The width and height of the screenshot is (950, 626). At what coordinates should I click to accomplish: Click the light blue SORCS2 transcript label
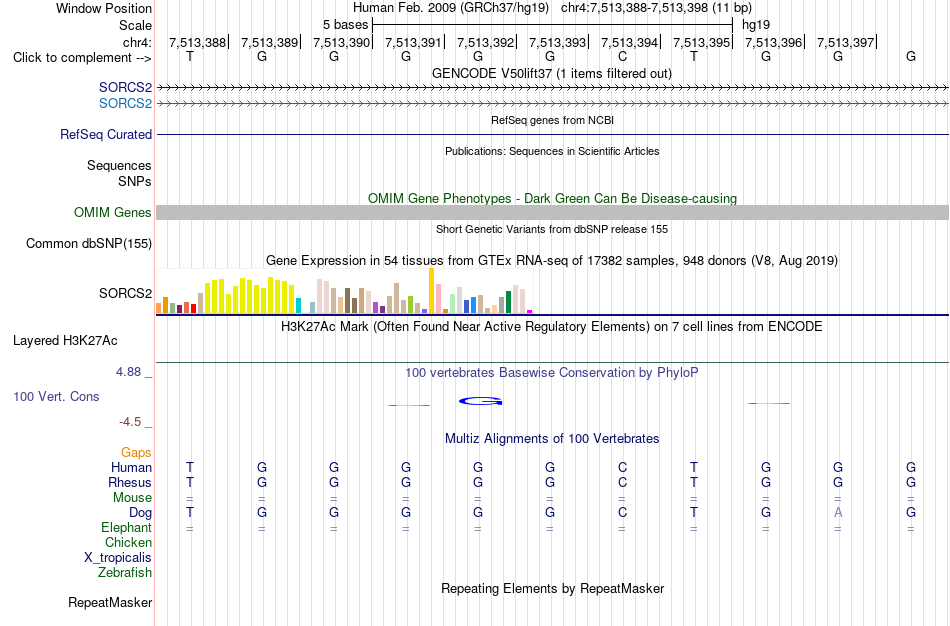point(125,104)
